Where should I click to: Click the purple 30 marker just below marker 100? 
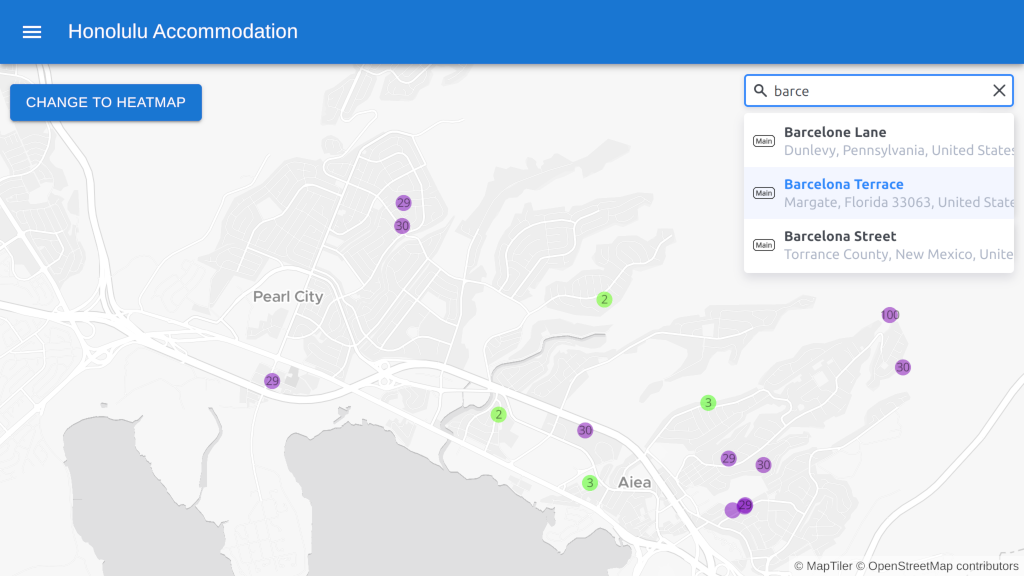(x=903, y=367)
